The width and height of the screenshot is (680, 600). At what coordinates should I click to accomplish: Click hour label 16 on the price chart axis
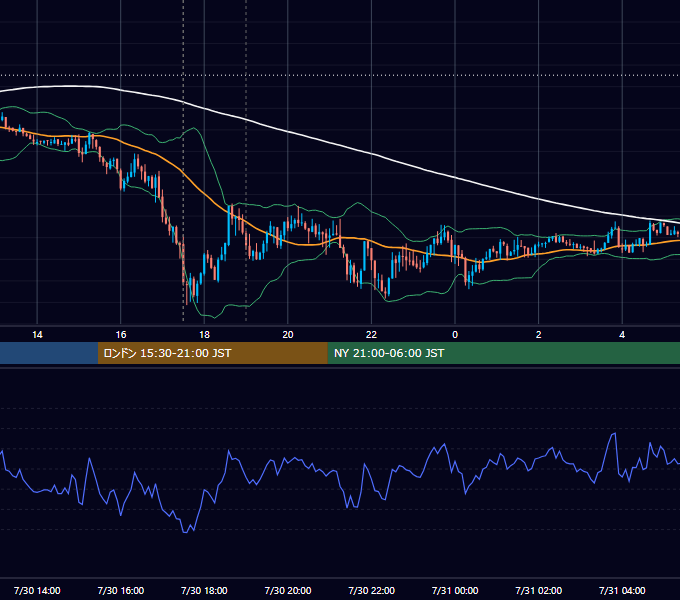pyautogui.click(x=121, y=335)
